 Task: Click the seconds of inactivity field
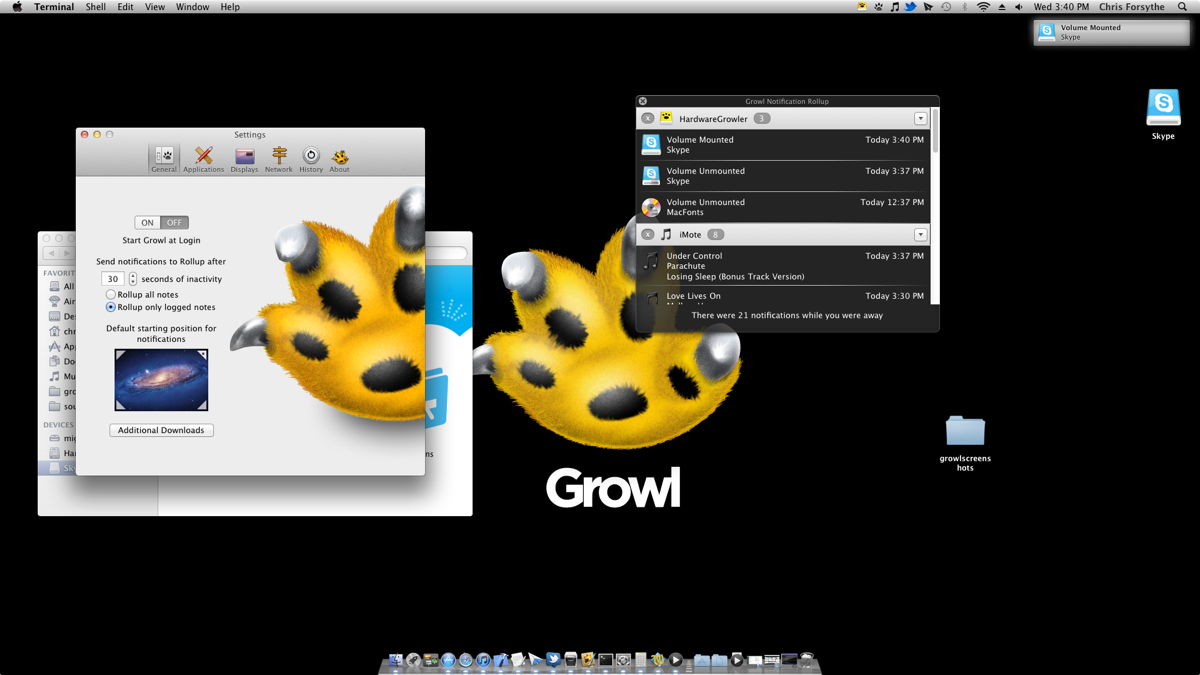click(x=113, y=279)
